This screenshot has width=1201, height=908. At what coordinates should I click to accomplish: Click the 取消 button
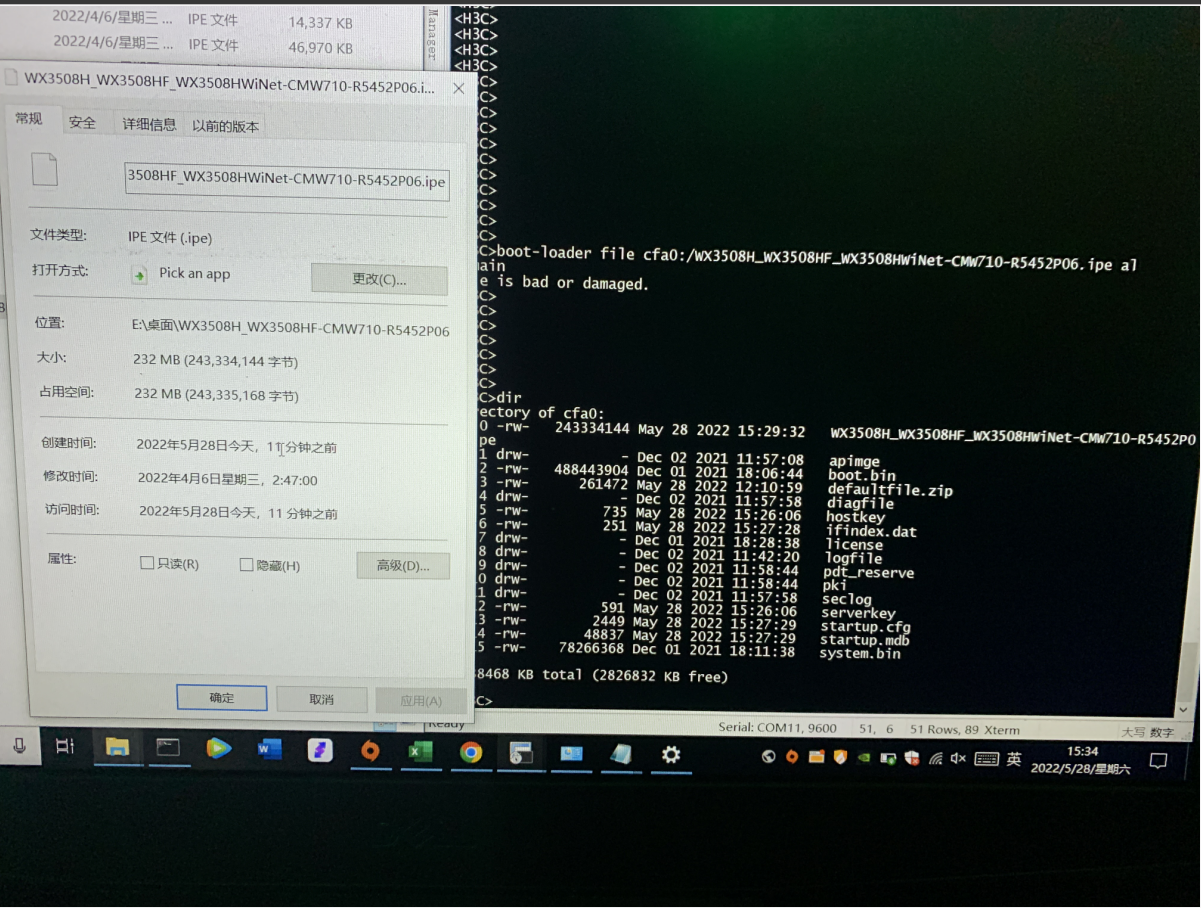(321, 699)
